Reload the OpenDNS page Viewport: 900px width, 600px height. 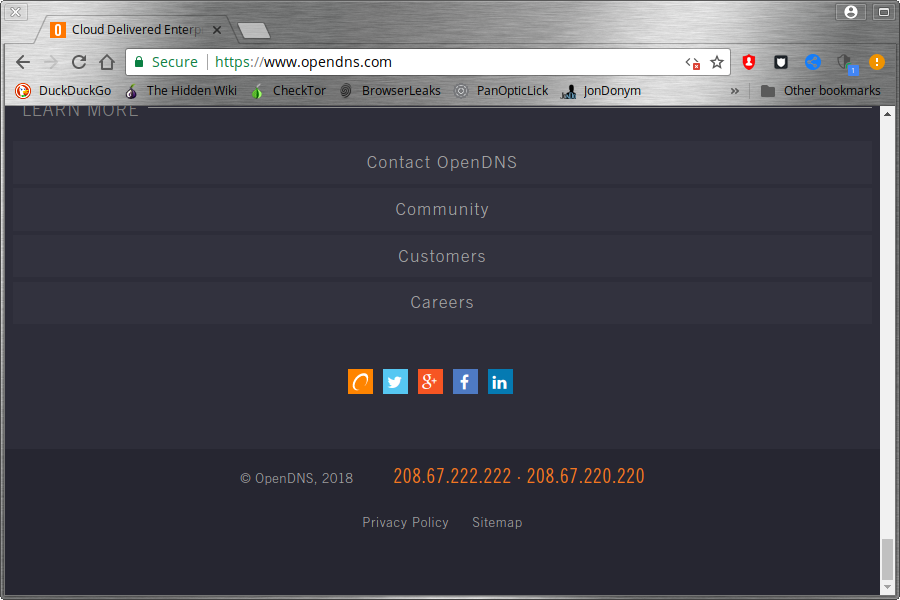pyautogui.click(x=79, y=62)
